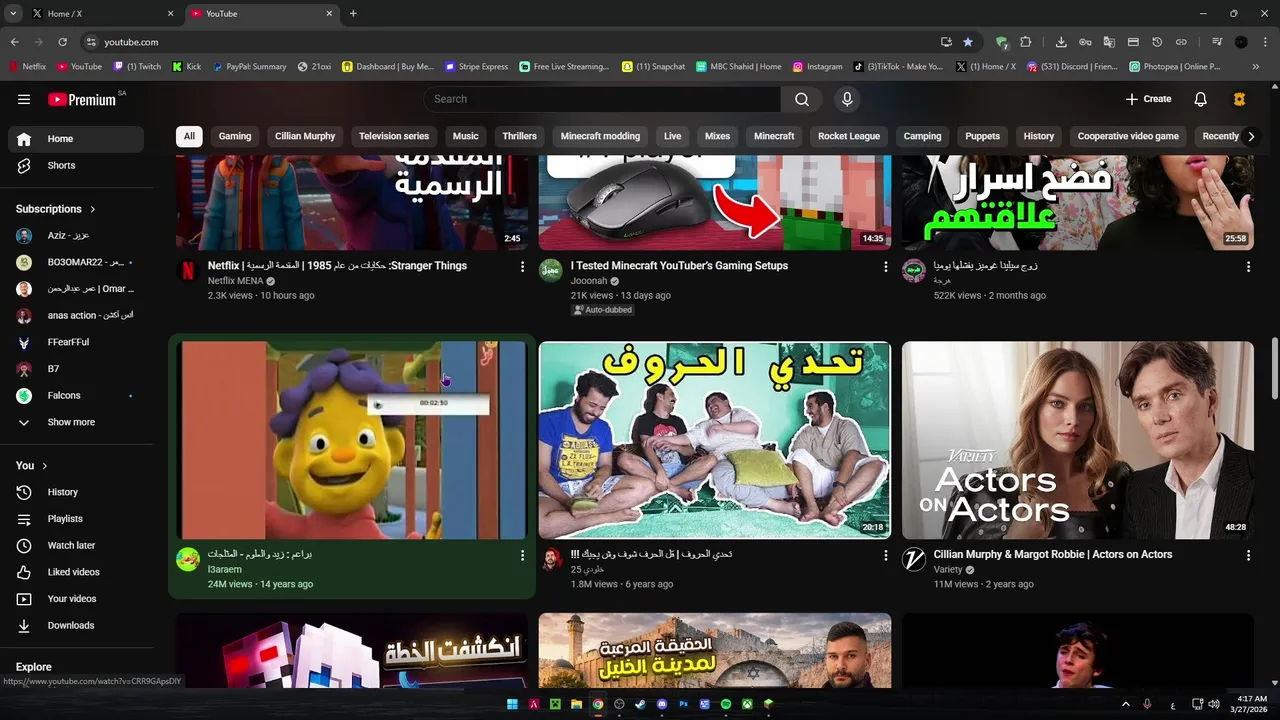Open the notifications bell
Viewport: 1280px width, 720px height.
tap(1201, 99)
